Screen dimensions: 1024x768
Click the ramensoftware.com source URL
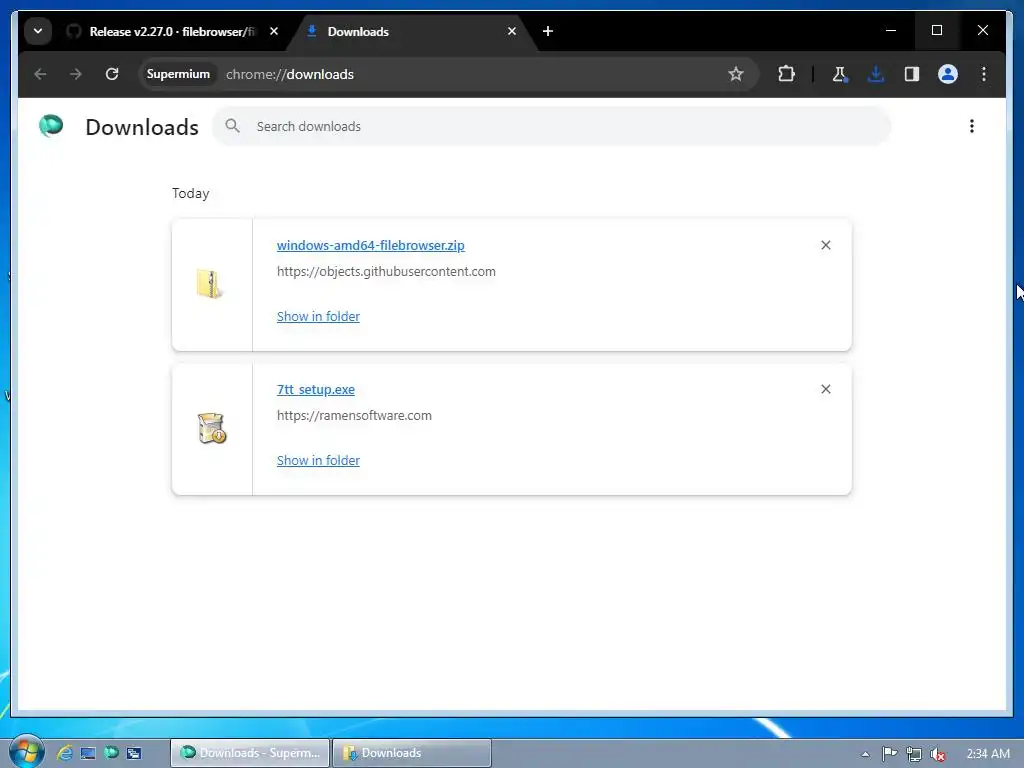point(354,416)
